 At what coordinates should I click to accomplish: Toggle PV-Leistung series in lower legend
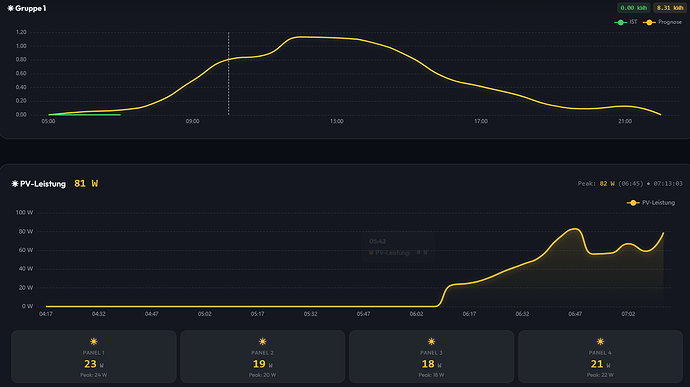click(651, 203)
